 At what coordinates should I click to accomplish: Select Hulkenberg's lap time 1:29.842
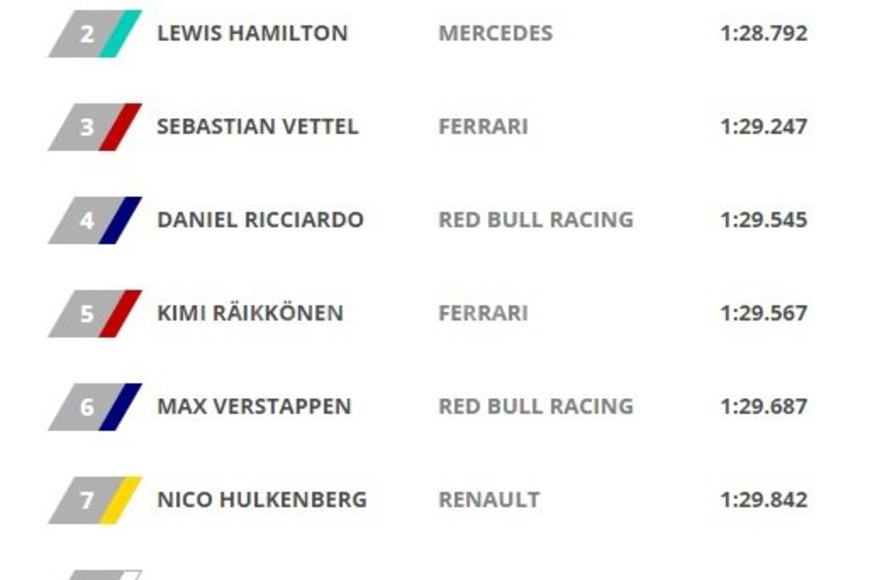pyautogui.click(x=763, y=500)
